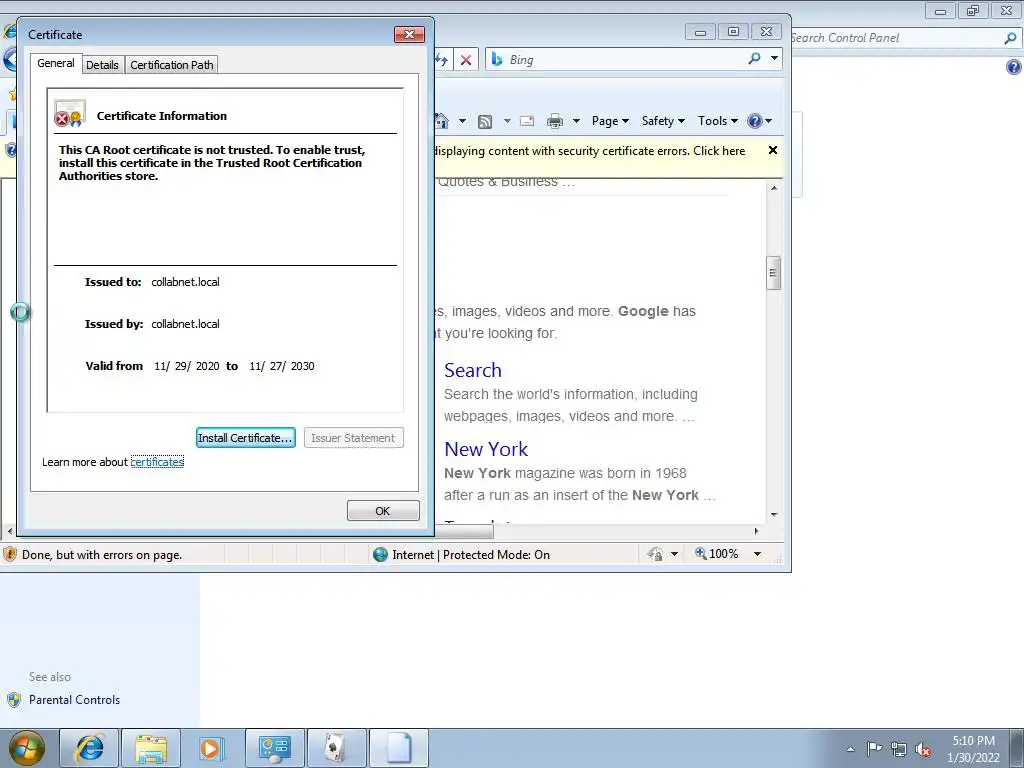
Task: Click the scroll up arrow on page
Action: coord(773,188)
